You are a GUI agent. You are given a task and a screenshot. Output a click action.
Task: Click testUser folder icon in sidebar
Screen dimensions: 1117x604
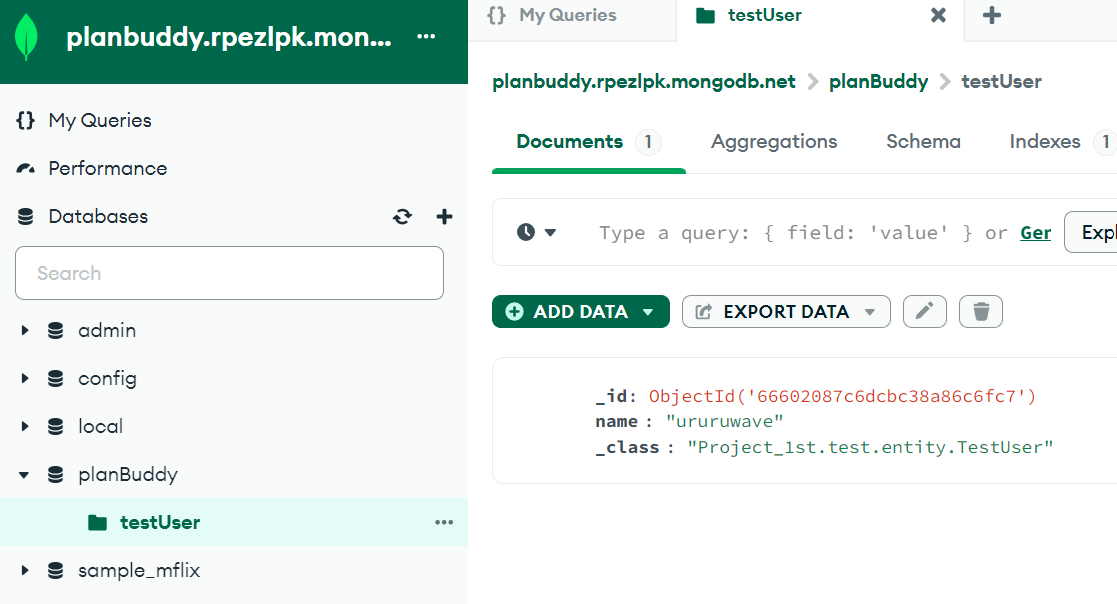[x=98, y=523]
